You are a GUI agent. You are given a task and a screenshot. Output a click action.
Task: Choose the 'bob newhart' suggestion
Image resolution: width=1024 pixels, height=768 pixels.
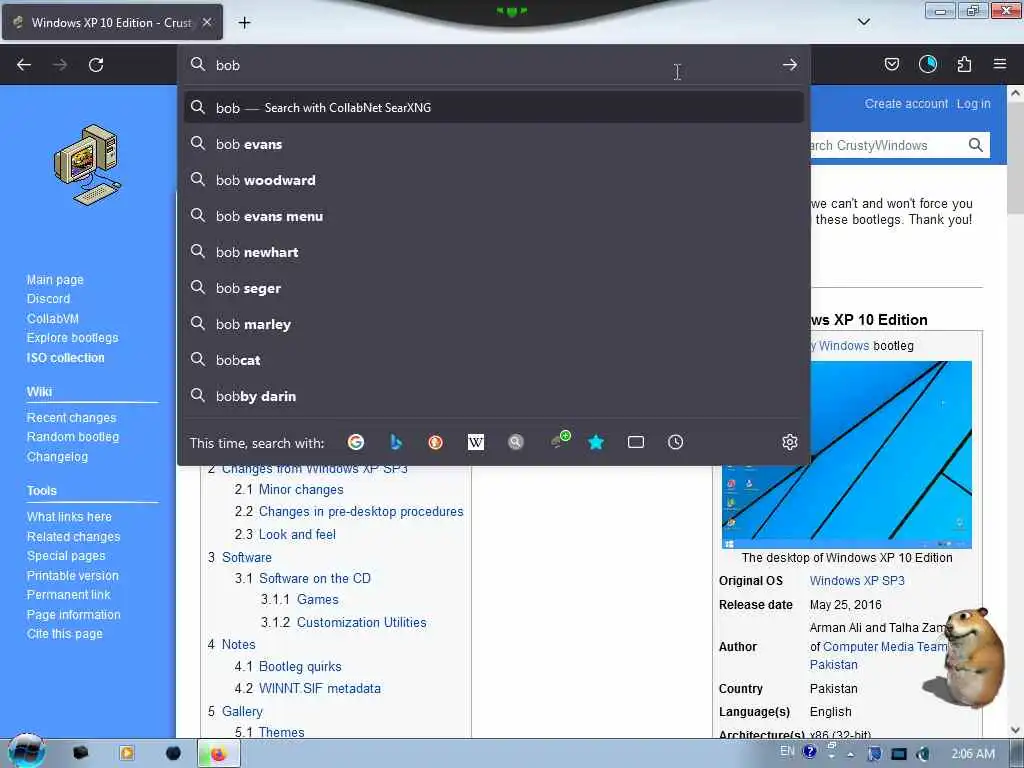pos(494,252)
